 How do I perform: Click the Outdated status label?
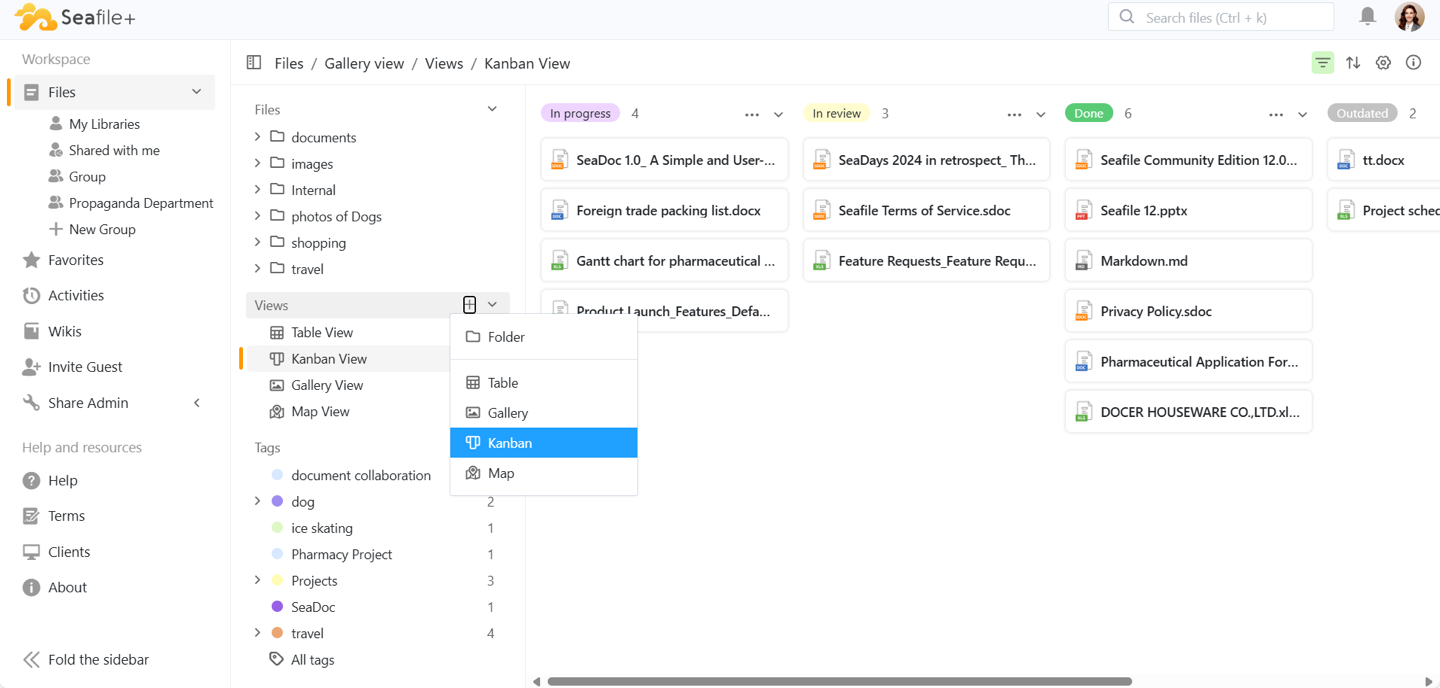pos(1362,113)
